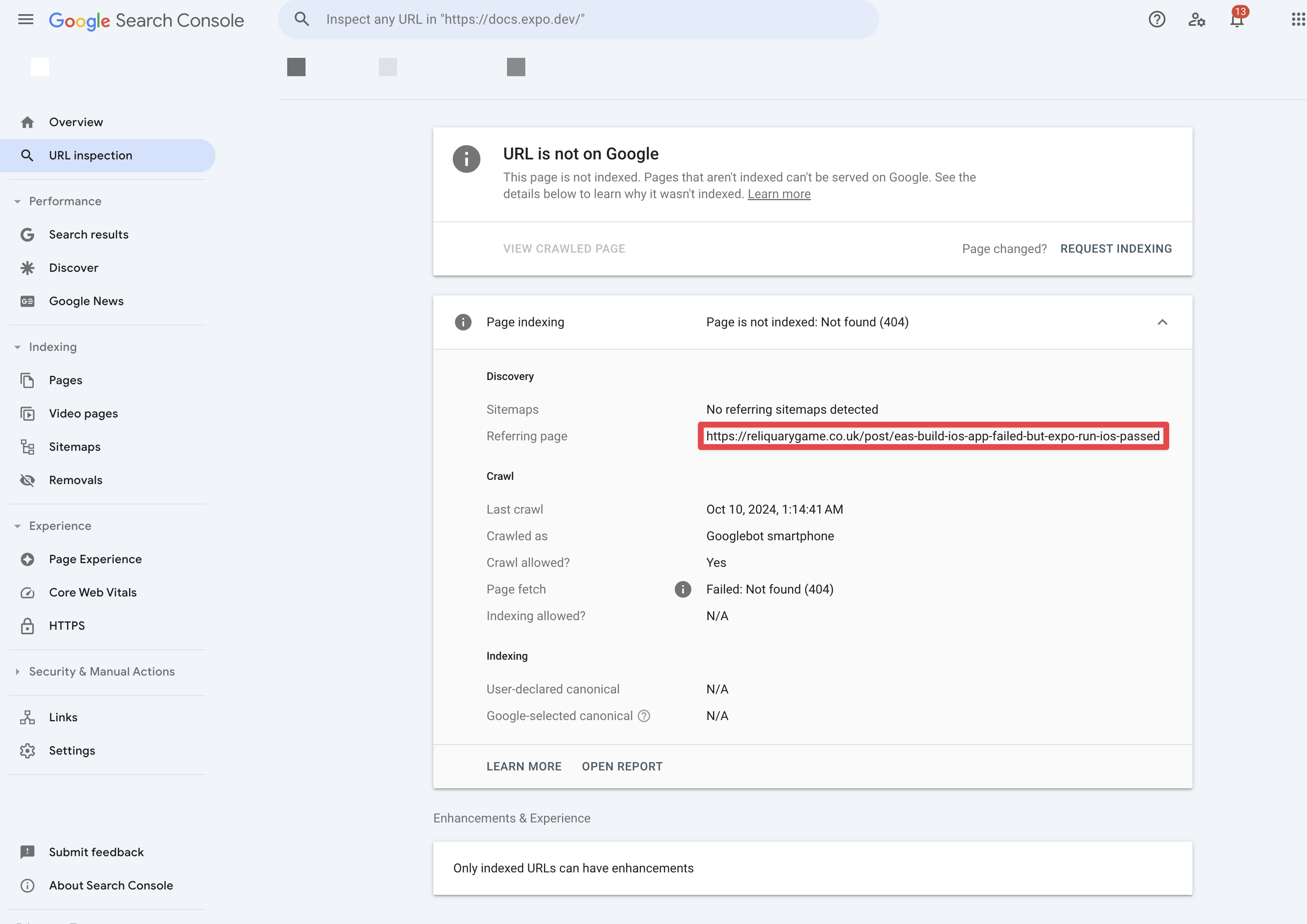Click the info icon beside Page fetch
The width and height of the screenshot is (1307, 924).
[x=683, y=589]
